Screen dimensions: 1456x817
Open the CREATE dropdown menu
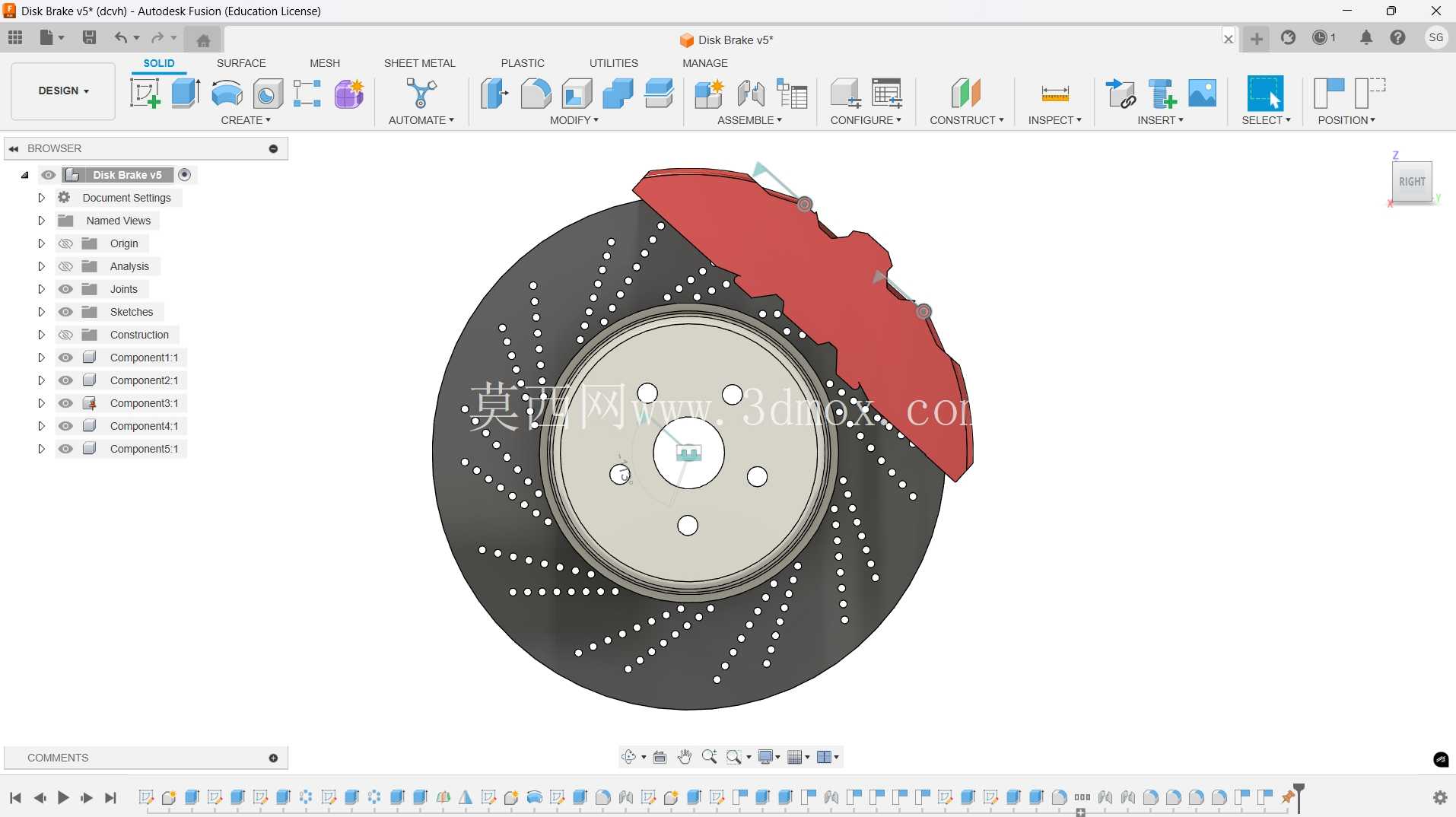tap(245, 120)
